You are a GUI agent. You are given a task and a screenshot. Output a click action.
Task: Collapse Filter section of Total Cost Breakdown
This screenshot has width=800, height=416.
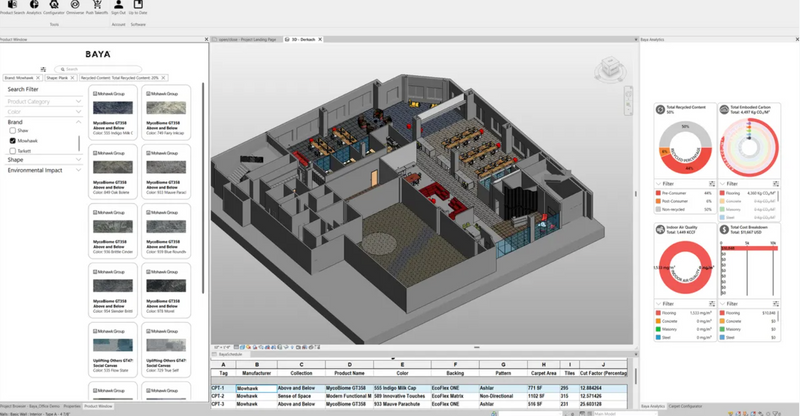[722, 304]
